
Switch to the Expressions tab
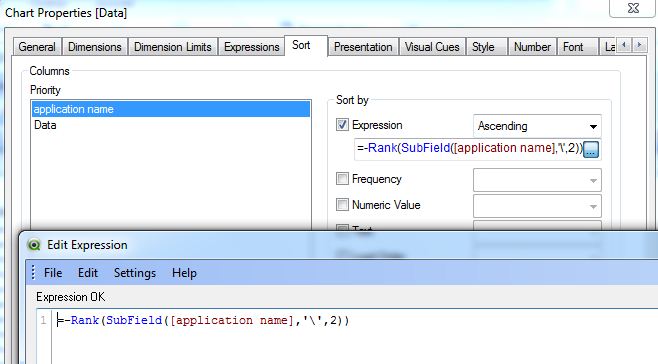coord(252,47)
